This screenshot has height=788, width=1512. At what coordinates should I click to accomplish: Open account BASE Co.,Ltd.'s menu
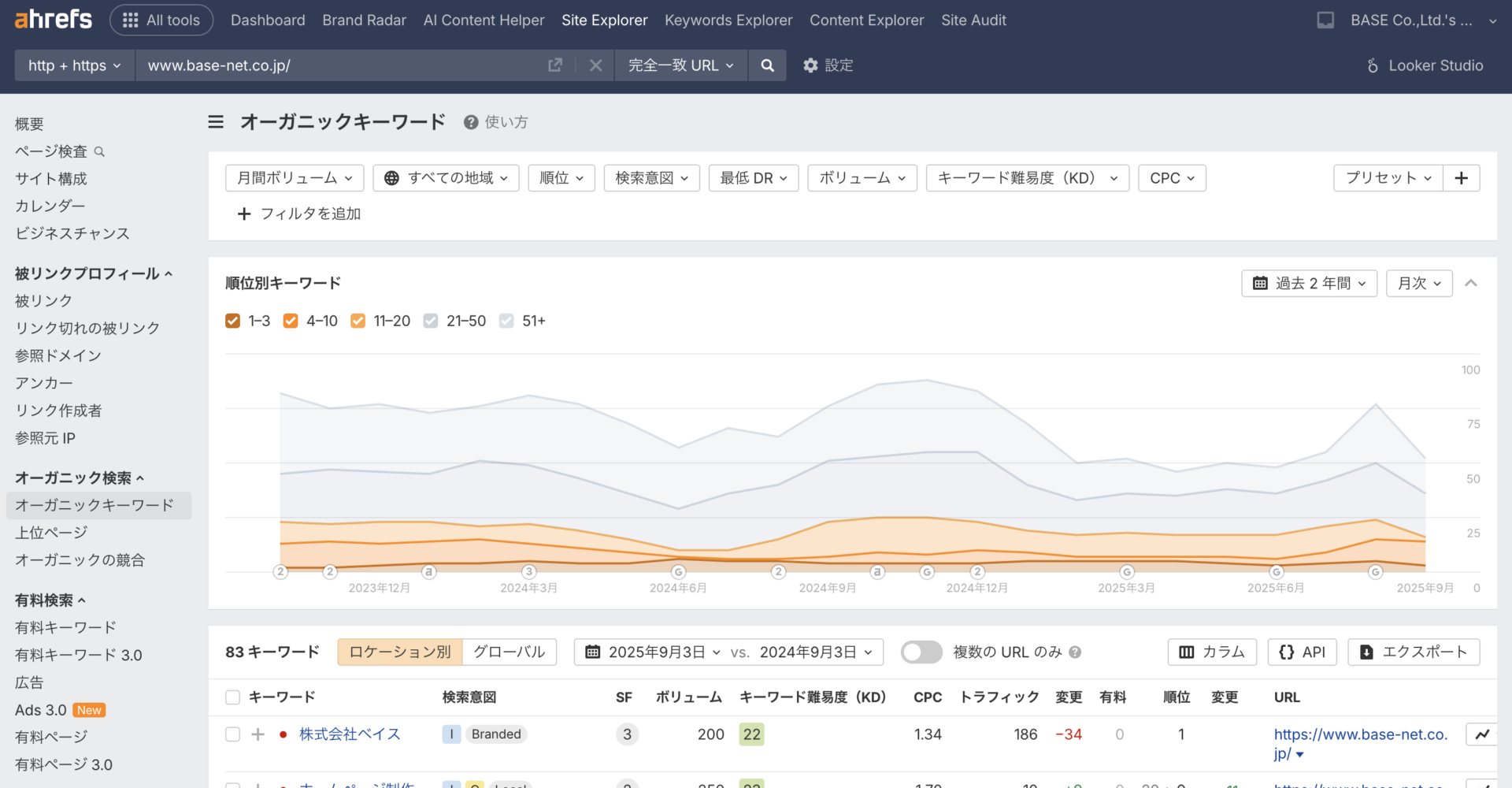click(1424, 20)
